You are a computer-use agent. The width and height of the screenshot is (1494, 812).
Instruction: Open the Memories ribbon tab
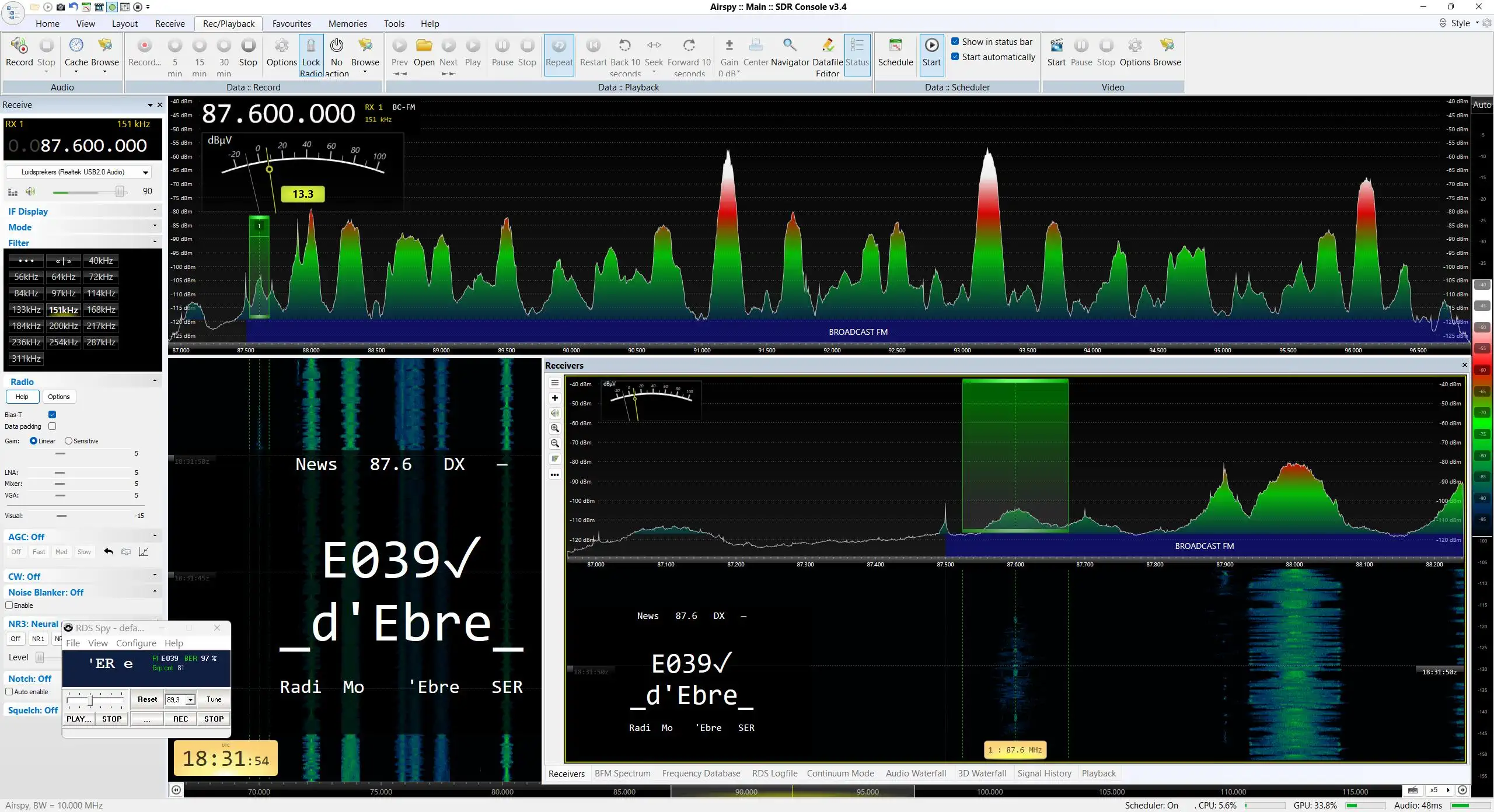[x=347, y=23]
